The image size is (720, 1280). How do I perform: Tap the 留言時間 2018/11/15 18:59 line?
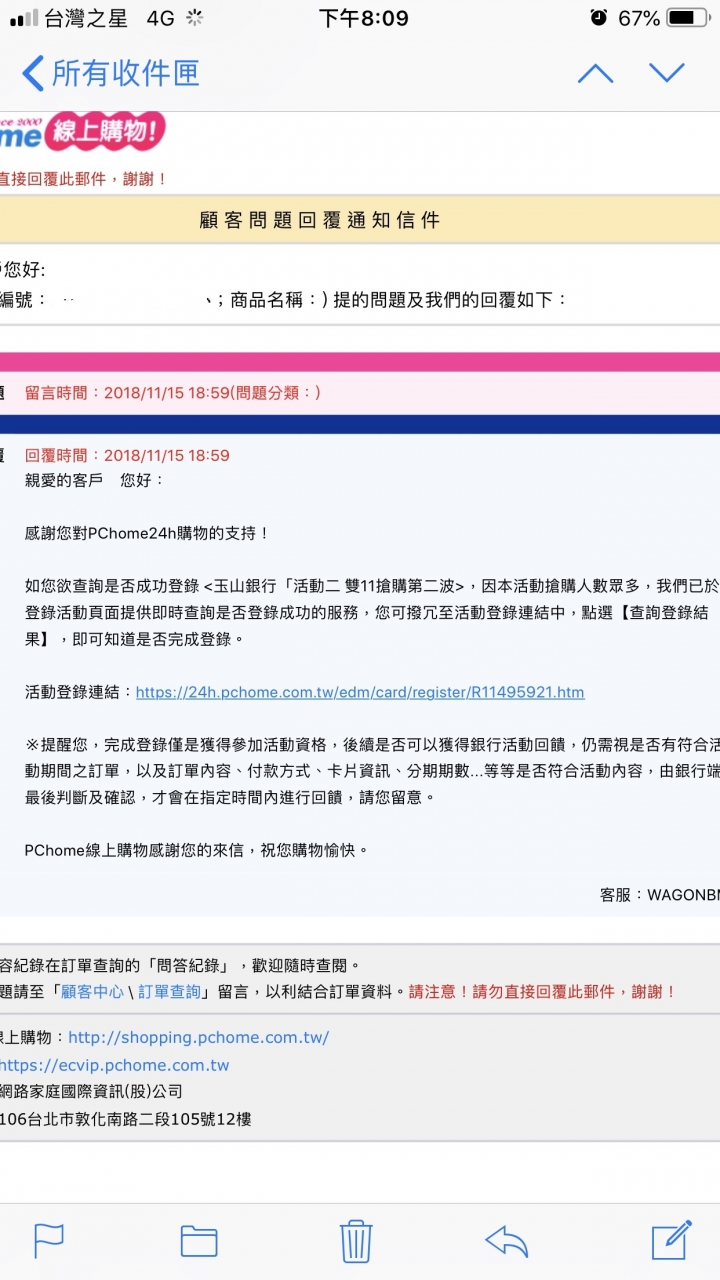point(173,393)
